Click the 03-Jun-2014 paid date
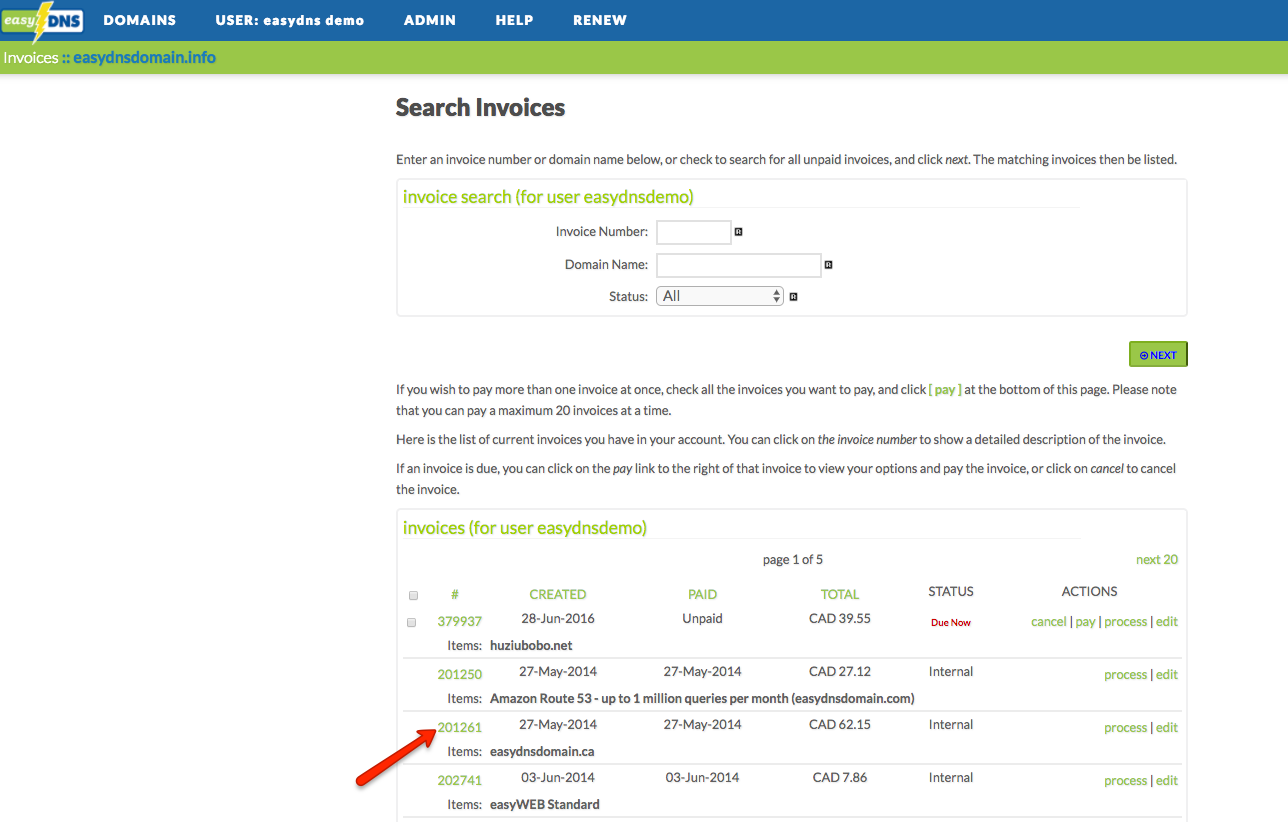The height and width of the screenshot is (822, 1288). (x=702, y=777)
